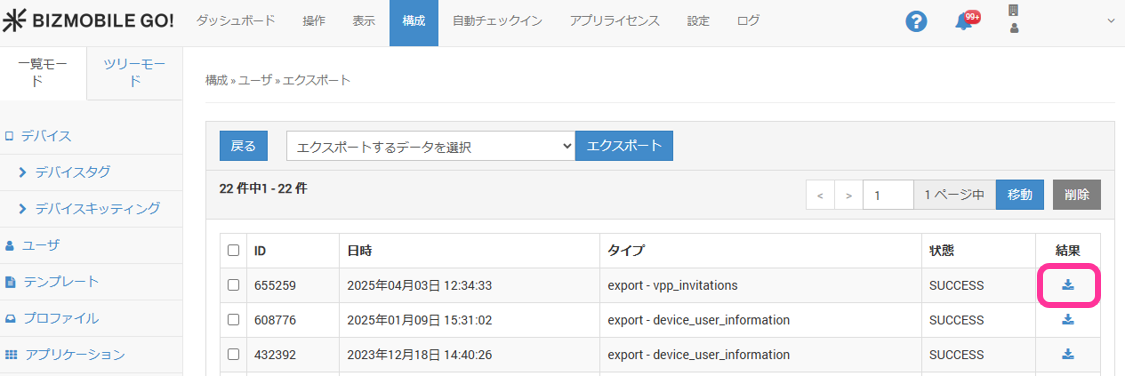Image resolution: width=1125 pixels, height=376 pixels.
Task: Click the organization building icon
Action: tap(1014, 10)
